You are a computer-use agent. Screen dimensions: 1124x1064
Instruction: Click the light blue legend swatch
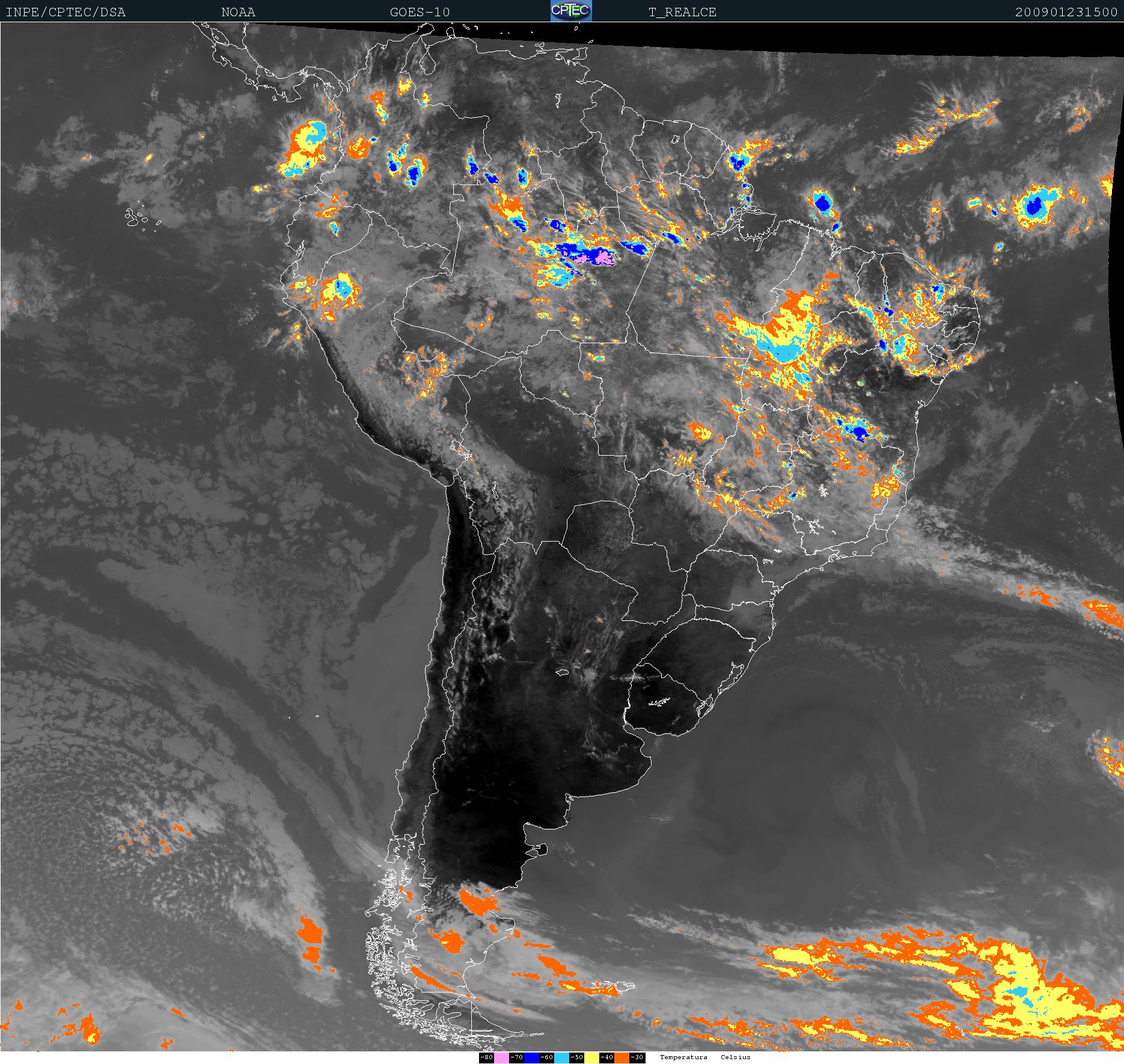pos(561,1057)
